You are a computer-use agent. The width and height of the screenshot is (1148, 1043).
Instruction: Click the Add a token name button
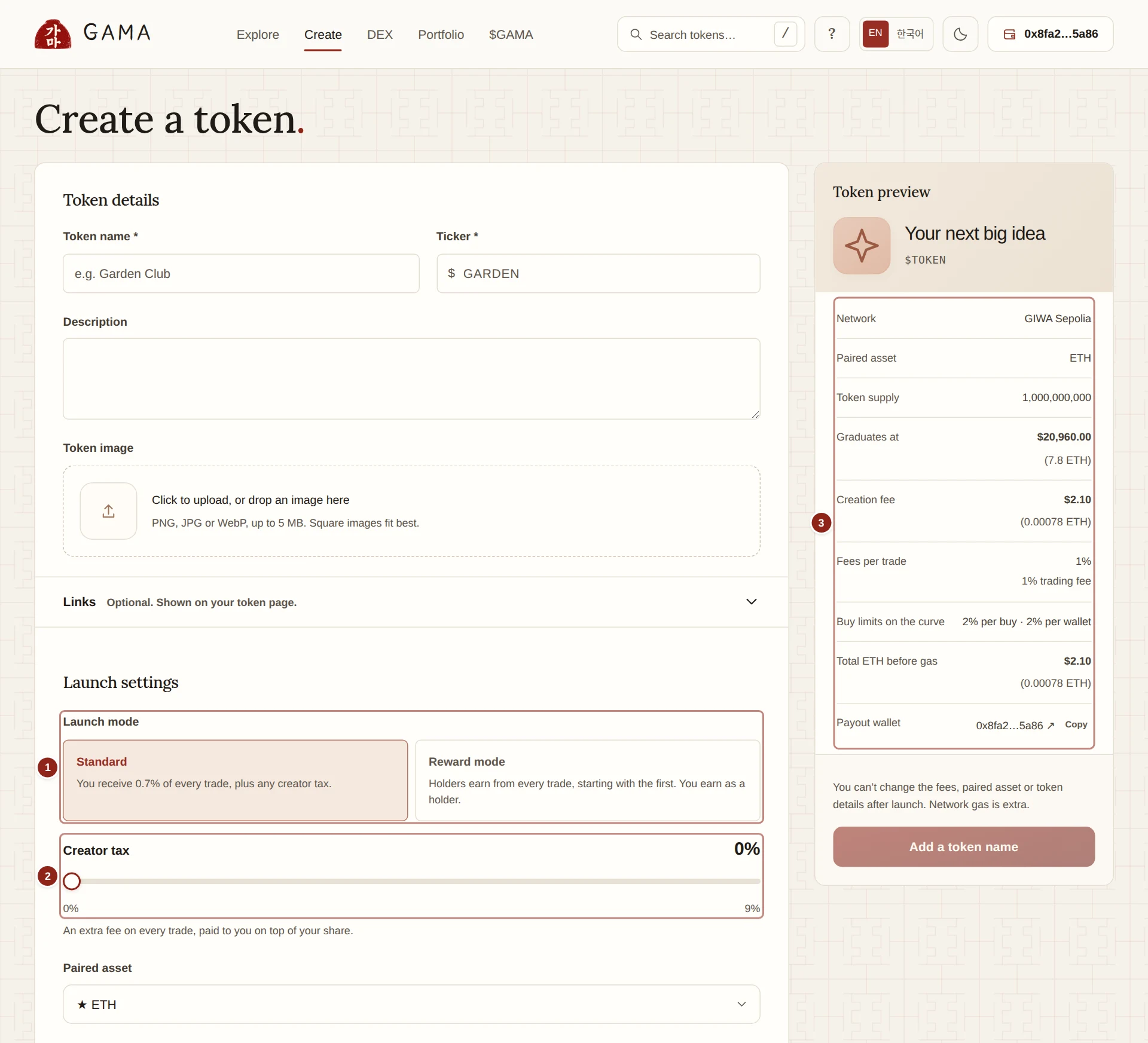(963, 846)
